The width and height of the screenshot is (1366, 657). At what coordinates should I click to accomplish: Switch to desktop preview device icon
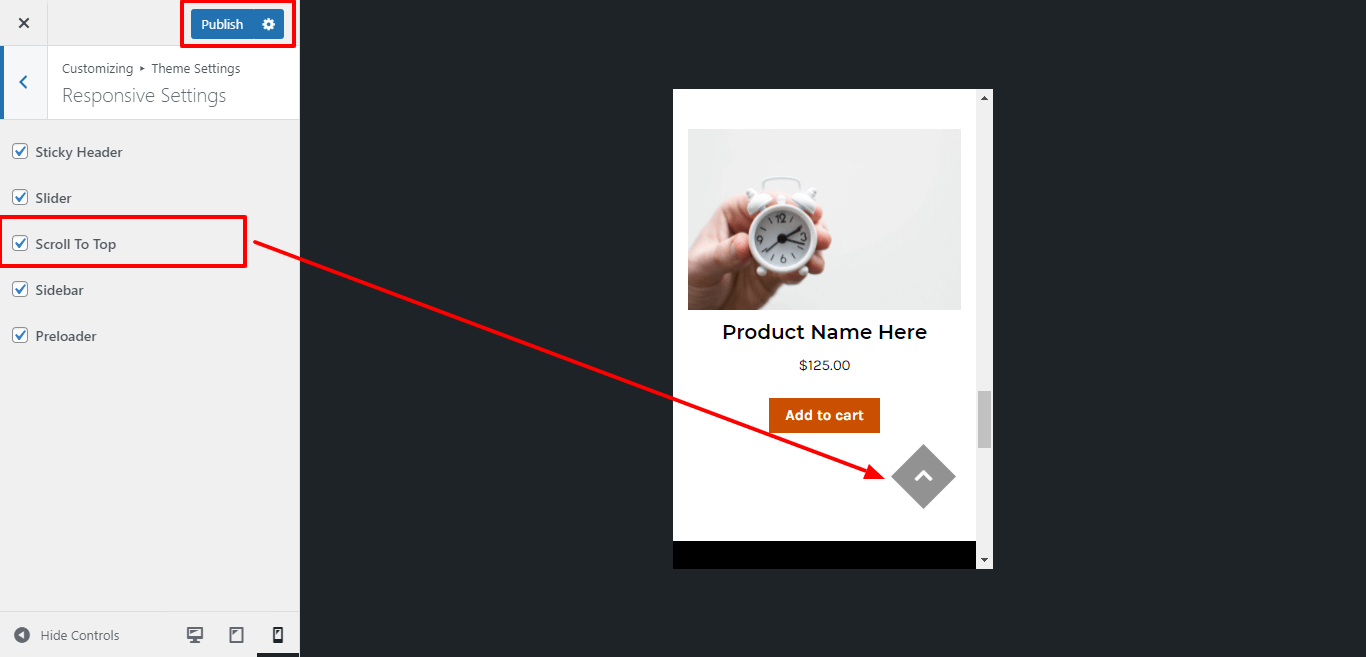[195, 635]
